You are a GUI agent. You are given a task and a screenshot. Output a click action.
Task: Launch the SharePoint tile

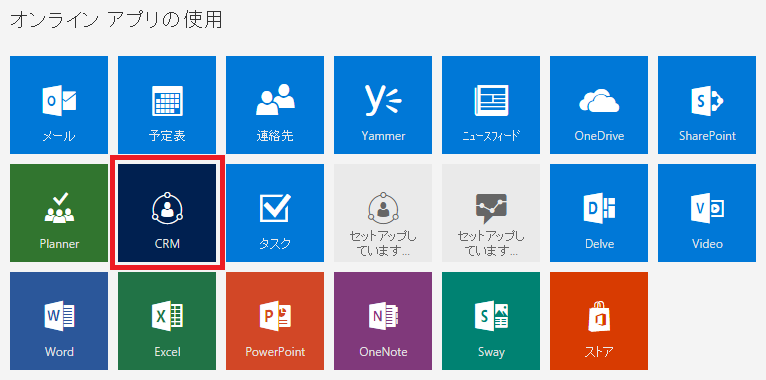707,105
